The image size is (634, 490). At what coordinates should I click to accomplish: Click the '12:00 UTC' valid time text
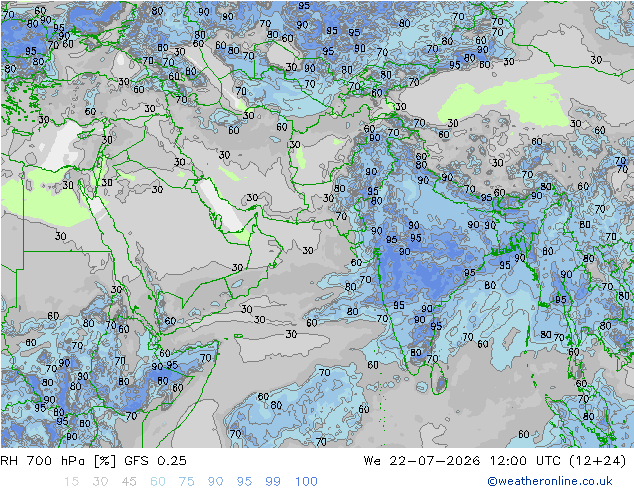click(525, 461)
